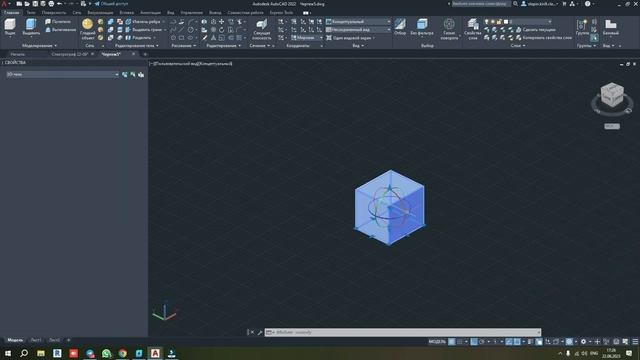Click the Группа group tool
640x360 pixels.
[582, 27]
